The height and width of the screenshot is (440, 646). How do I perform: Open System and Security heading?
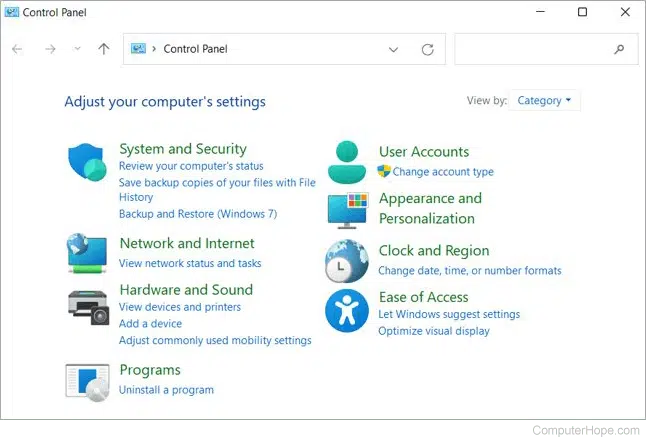point(183,149)
